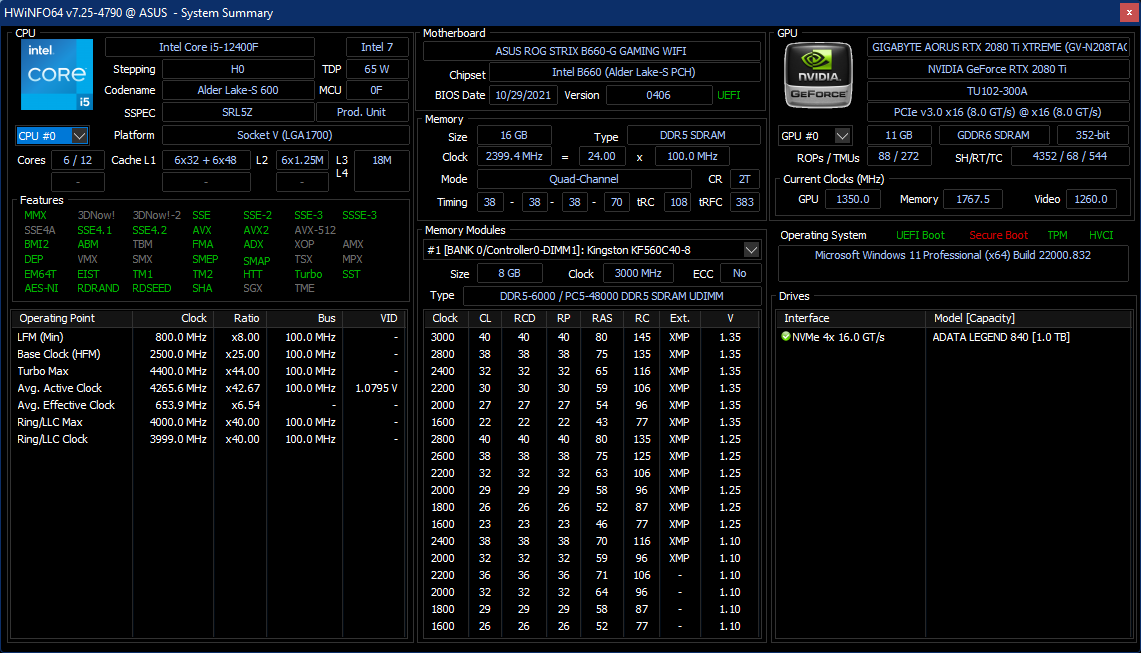Select the "ADATA LEGEND 840 [1.0 TB]" drive entry

(1001, 337)
